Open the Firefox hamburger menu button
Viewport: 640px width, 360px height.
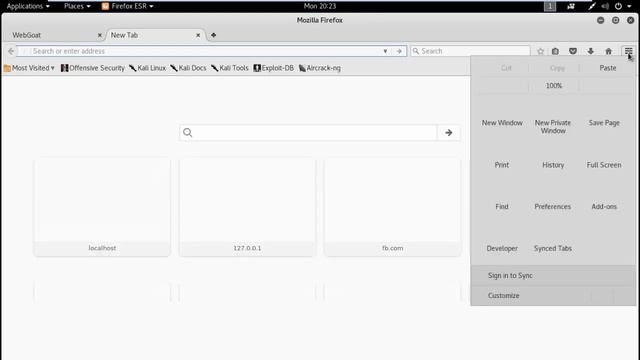coord(628,51)
